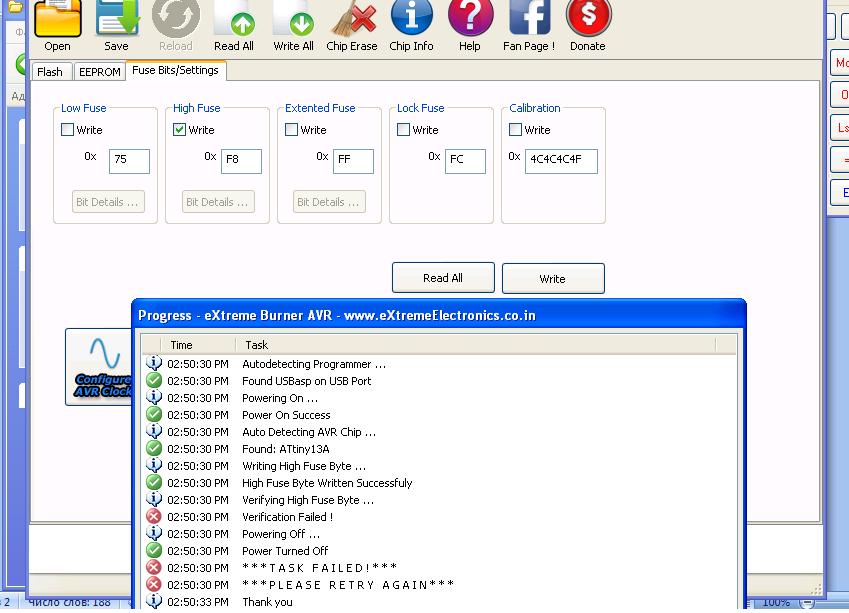
Task: Click the Read All toolbar icon
Action: tap(234, 20)
